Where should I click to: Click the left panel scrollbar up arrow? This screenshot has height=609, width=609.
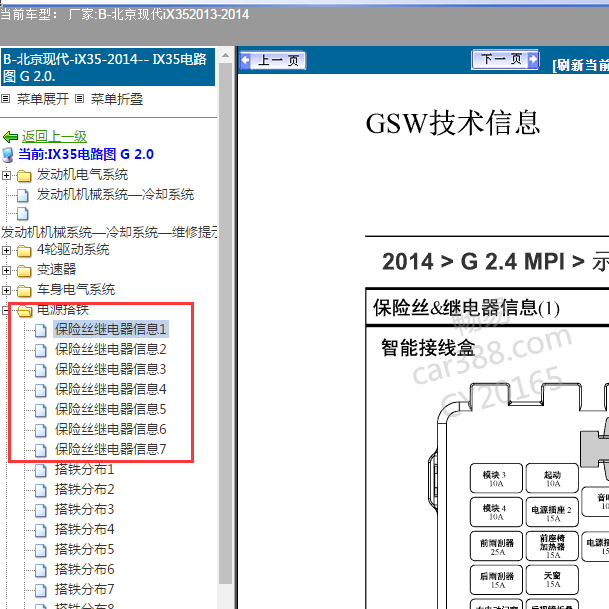point(225,55)
